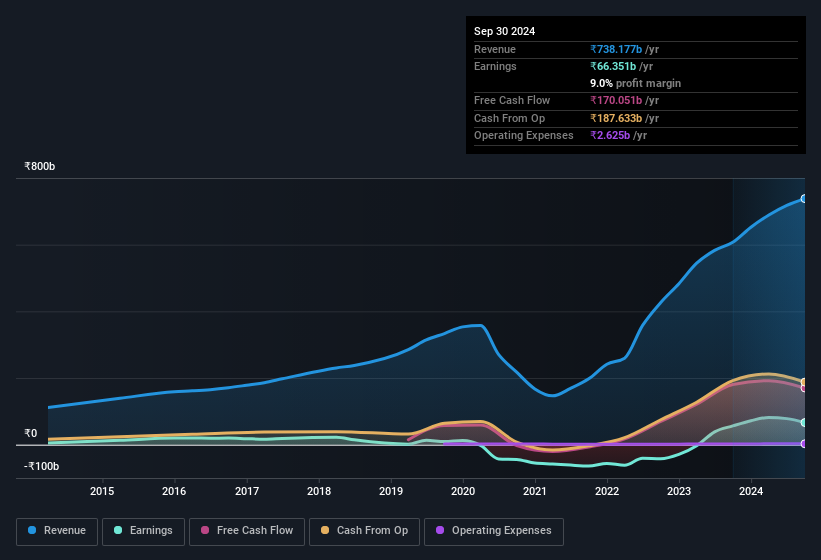Click the Revenue line endpoint marker
Screen dimensions: 821x560
(803, 199)
